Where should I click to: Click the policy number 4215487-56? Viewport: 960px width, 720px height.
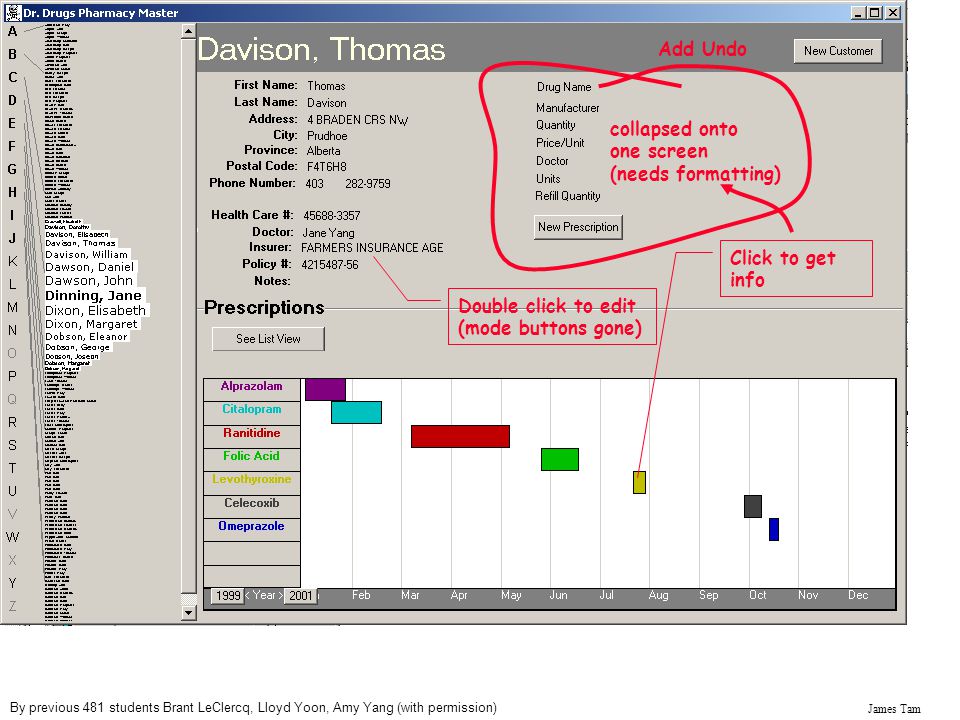click(x=330, y=265)
